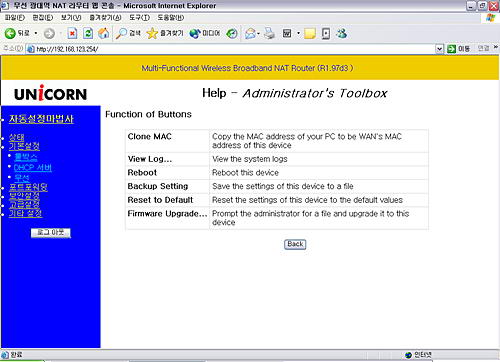
Task: Click 'View the system logs' description text
Action: (x=250, y=159)
